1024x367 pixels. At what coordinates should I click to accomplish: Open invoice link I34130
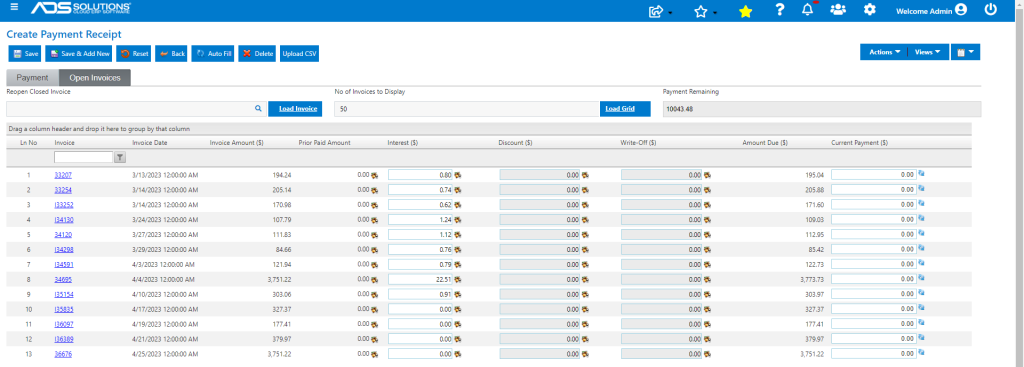click(x=64, y=220)
